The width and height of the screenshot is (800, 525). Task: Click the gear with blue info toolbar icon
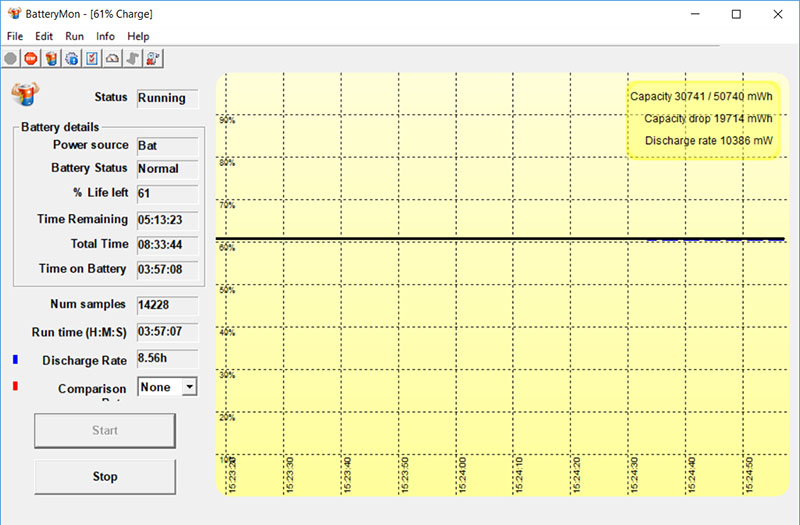coord(71,59)
